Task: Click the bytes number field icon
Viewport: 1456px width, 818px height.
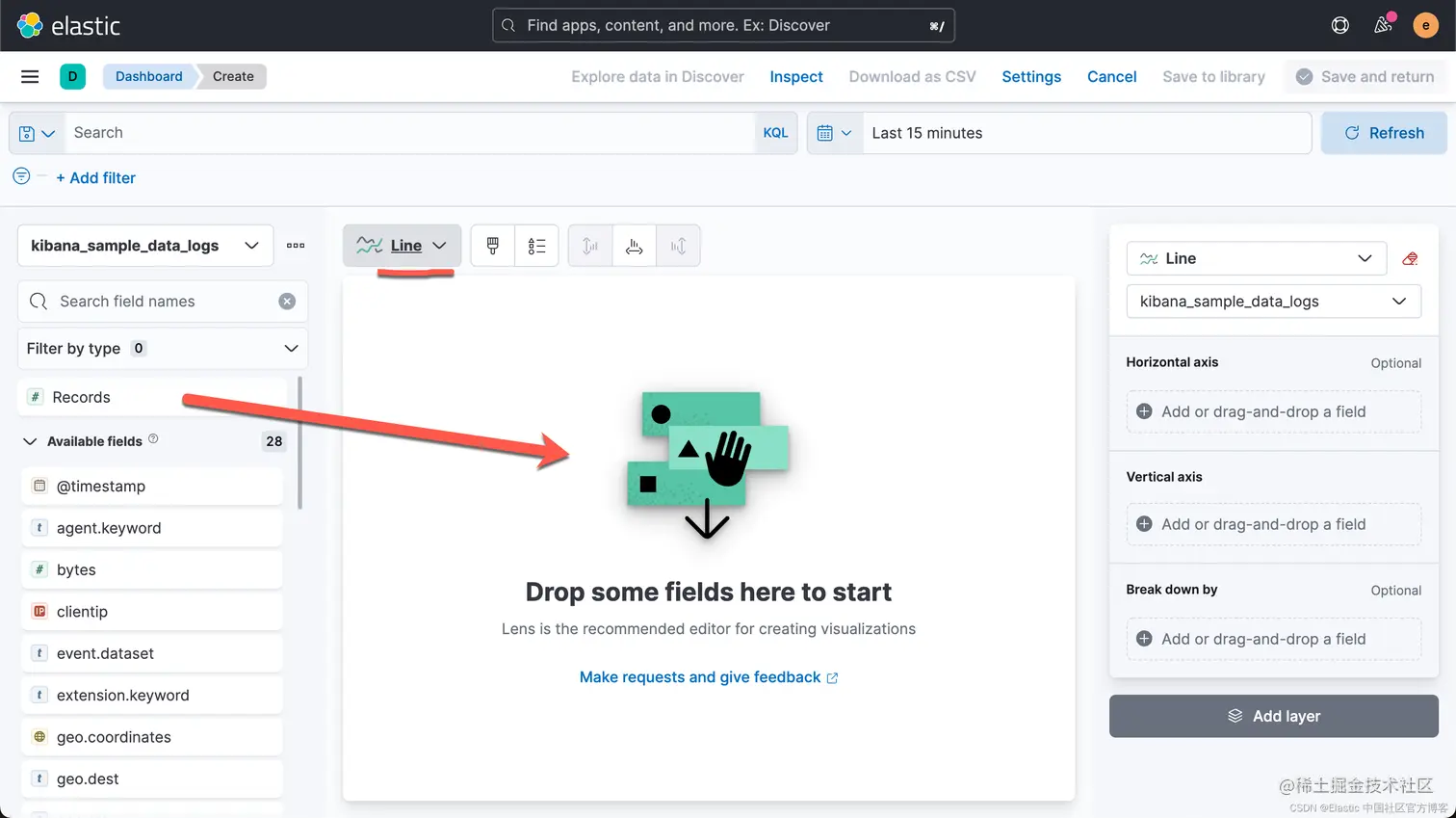Action: tap(39, 569)
